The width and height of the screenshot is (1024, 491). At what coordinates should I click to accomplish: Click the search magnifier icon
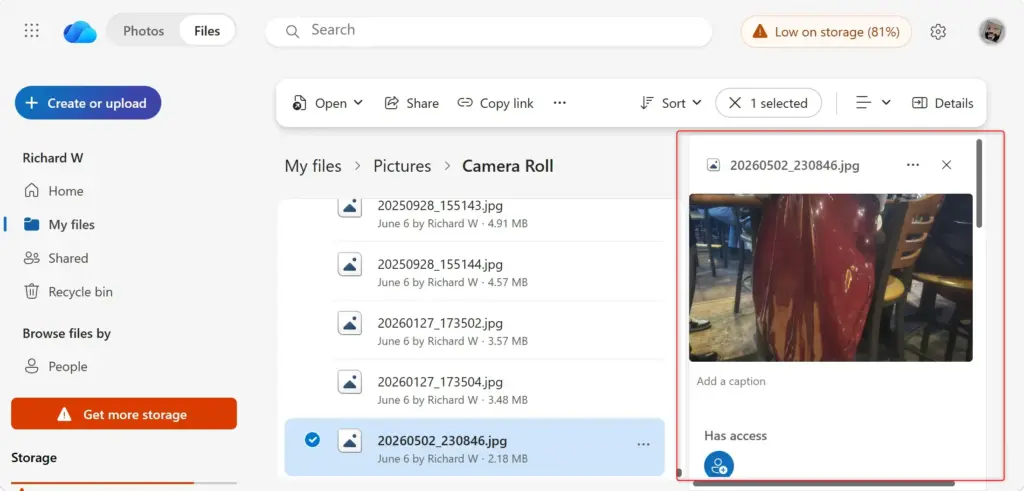tap(293, 31)
